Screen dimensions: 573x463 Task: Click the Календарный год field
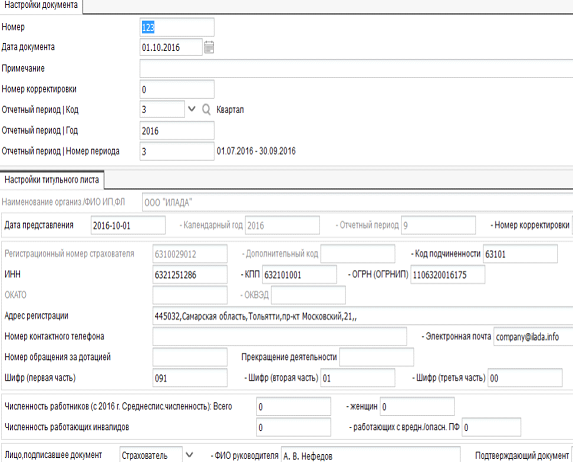282,225
